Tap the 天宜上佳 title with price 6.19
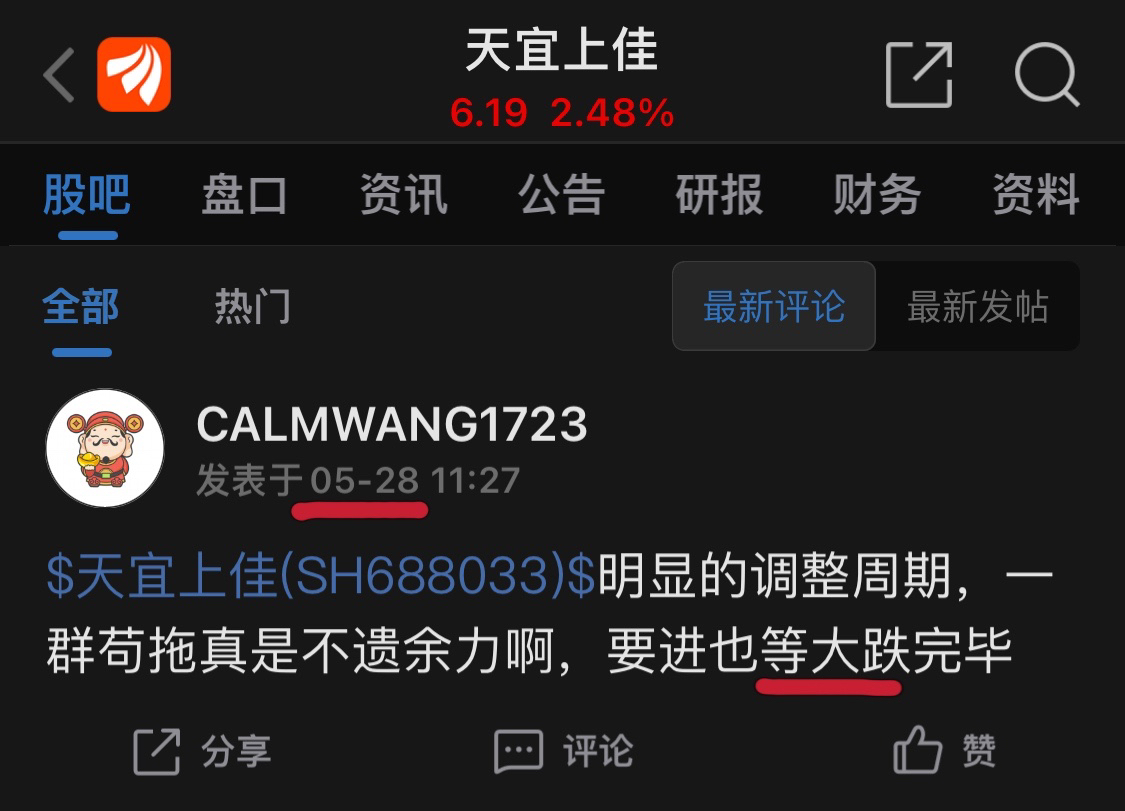 pos(562,79)
